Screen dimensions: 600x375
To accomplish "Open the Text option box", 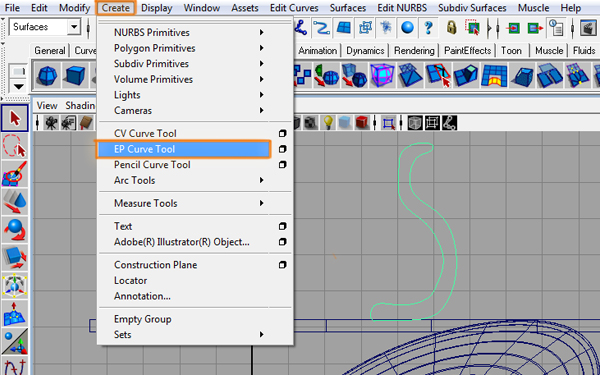I will (282, 226).
